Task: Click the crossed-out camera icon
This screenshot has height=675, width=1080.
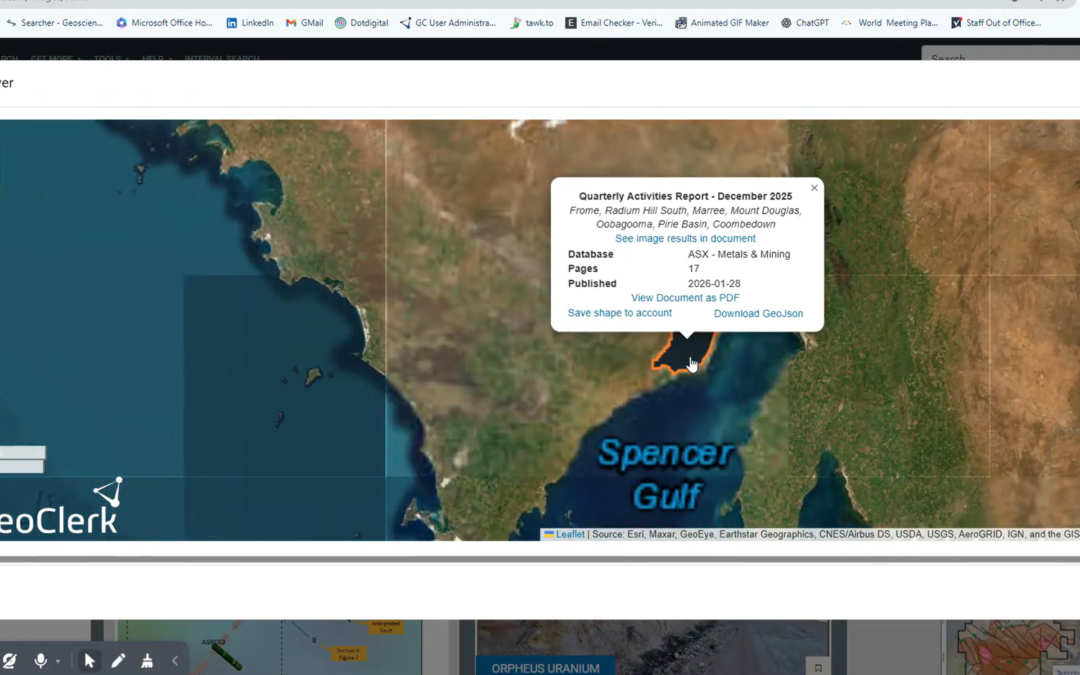Action: [12, 660]
